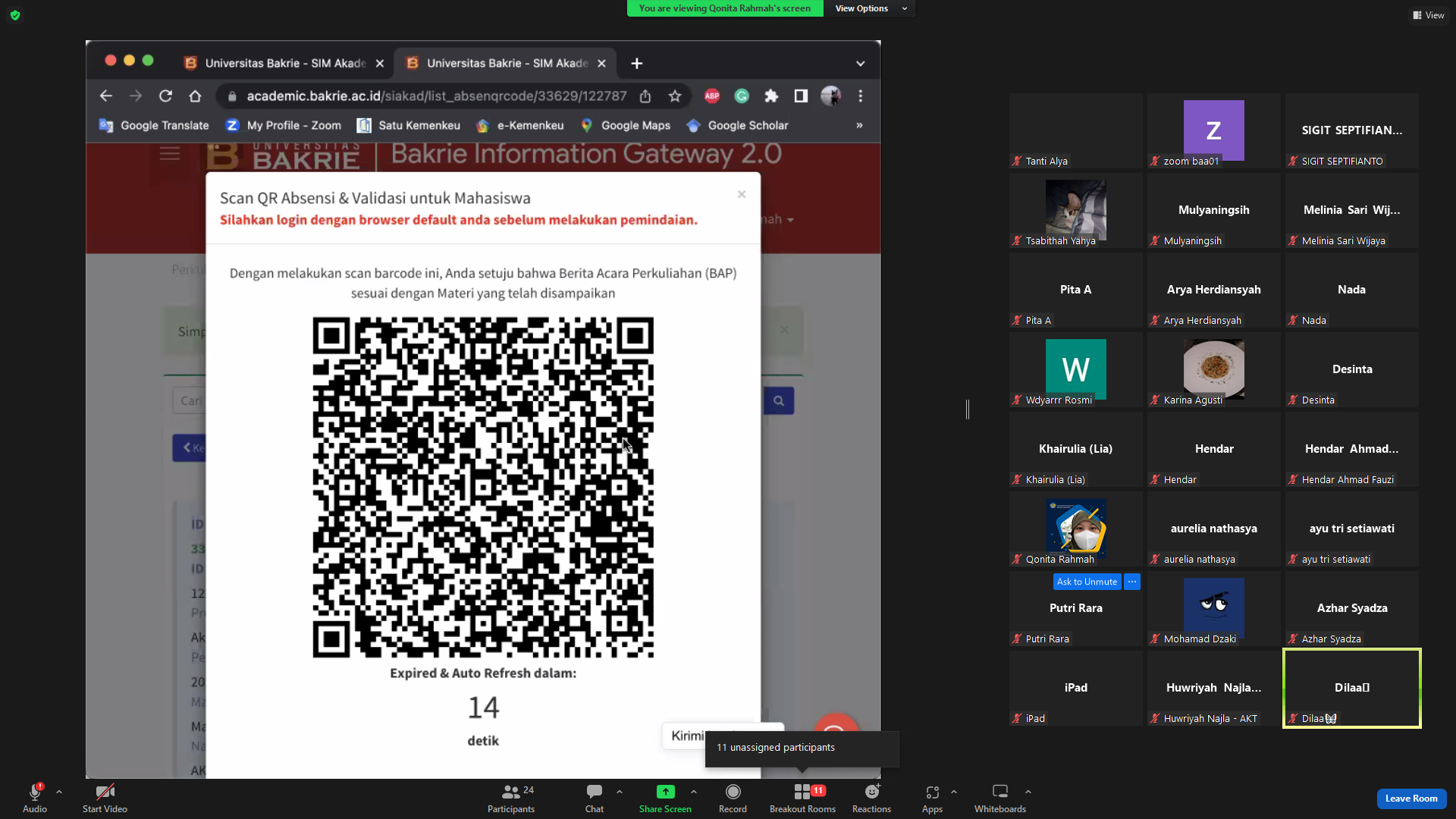Viewport: 1456px width, 819px height.
Task: Expand Share Screen options caret
Action: (x=694, y=792)
